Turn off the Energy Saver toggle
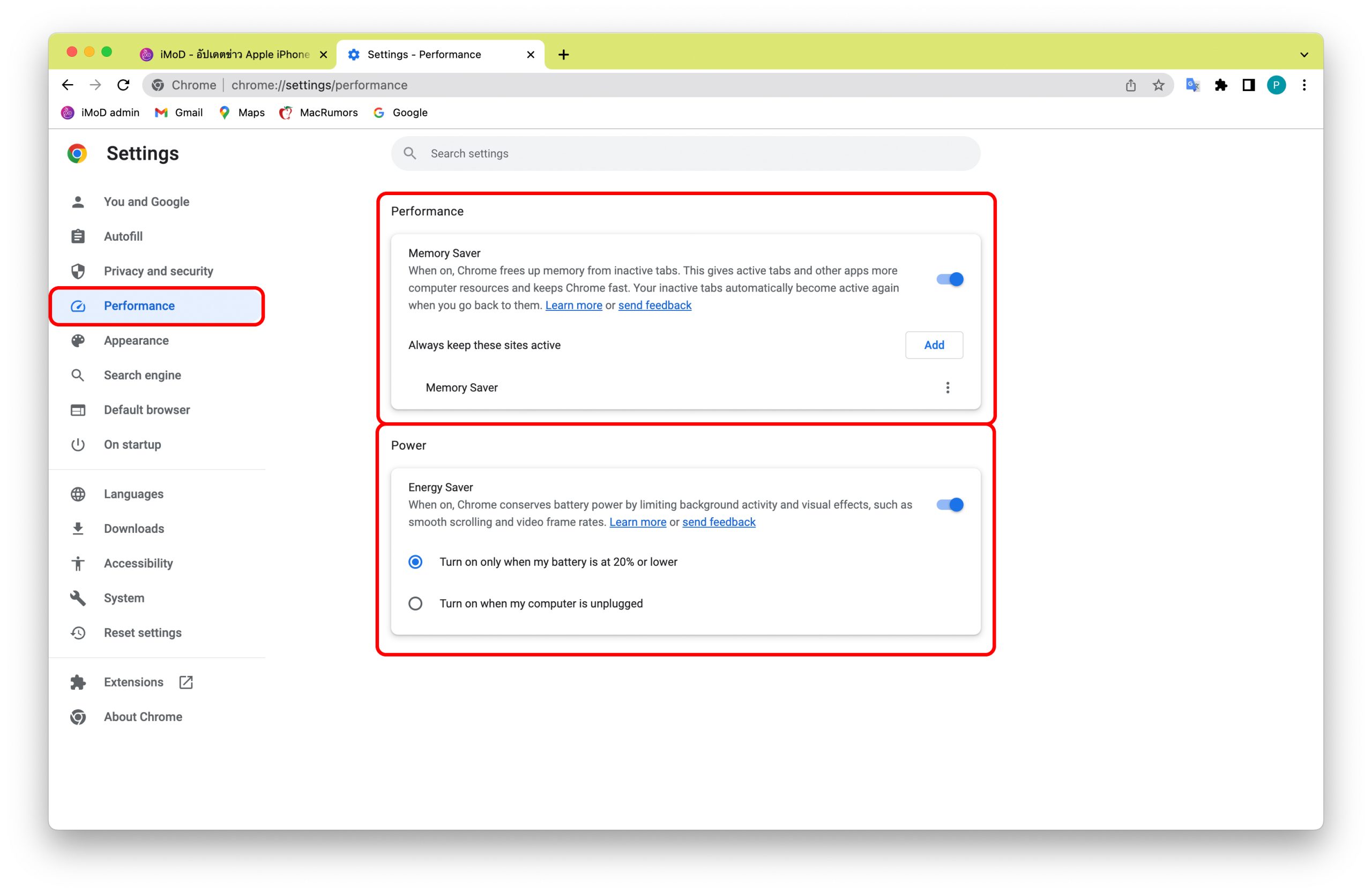This screenshot has height=894, width=1372. tap(950, 505)
